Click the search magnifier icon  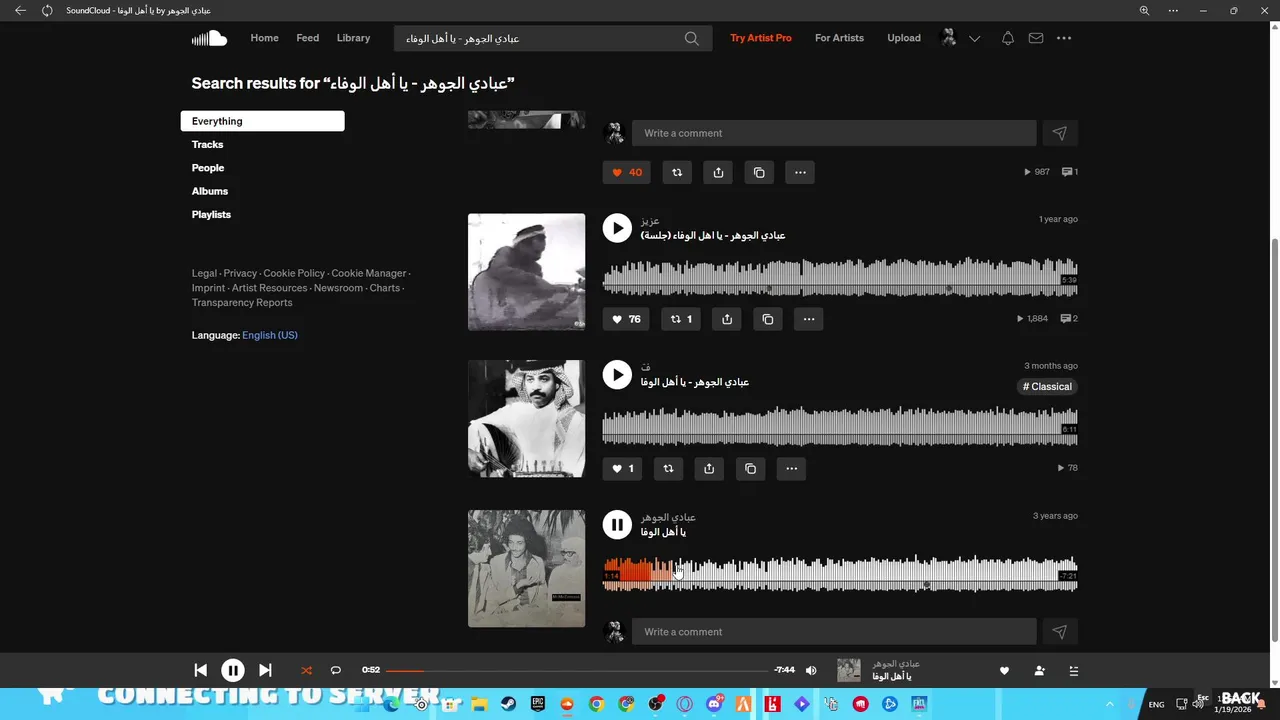(x=692, y=38)
